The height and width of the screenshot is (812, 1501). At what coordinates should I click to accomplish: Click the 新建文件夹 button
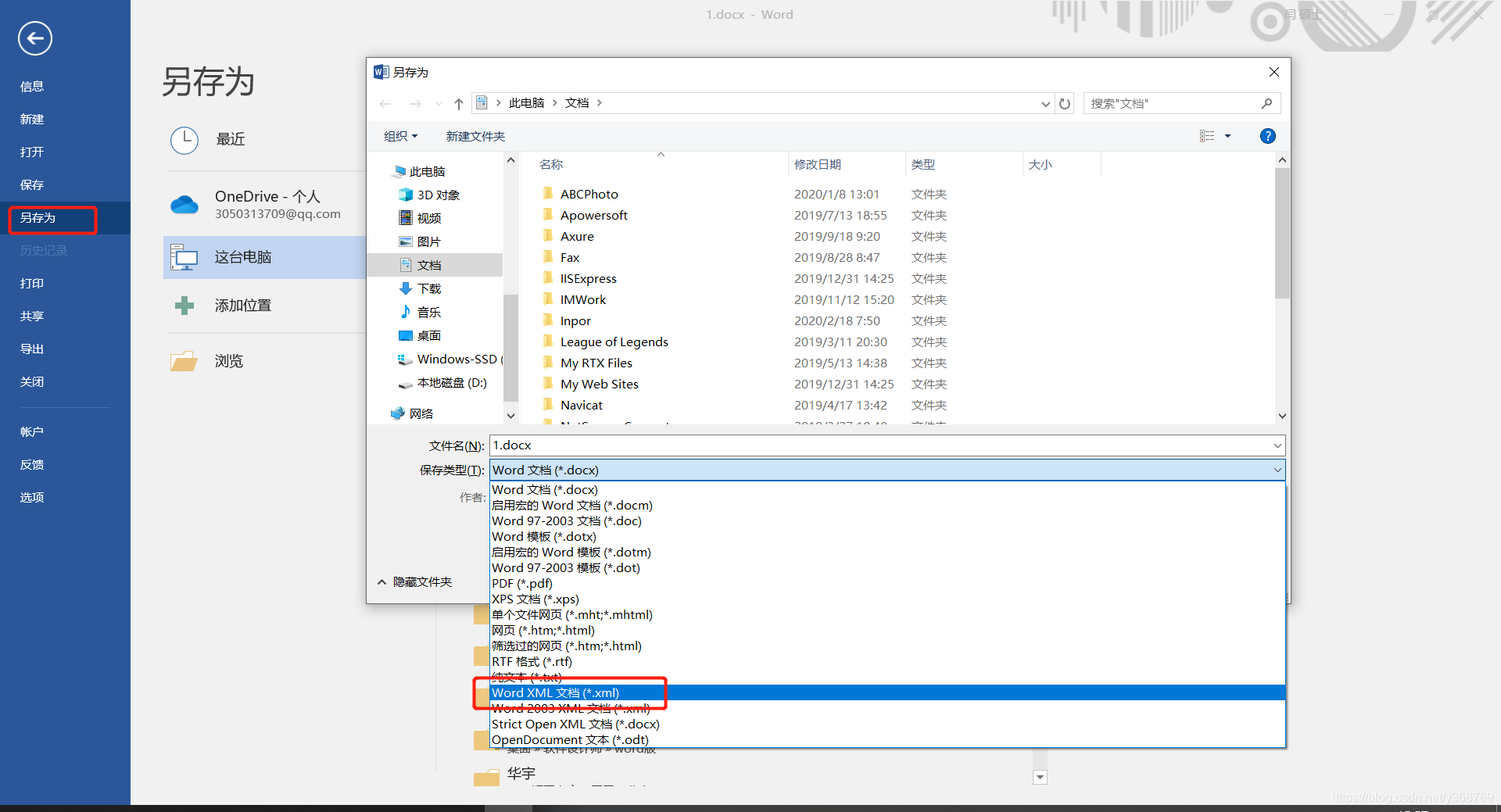(475, 136)
